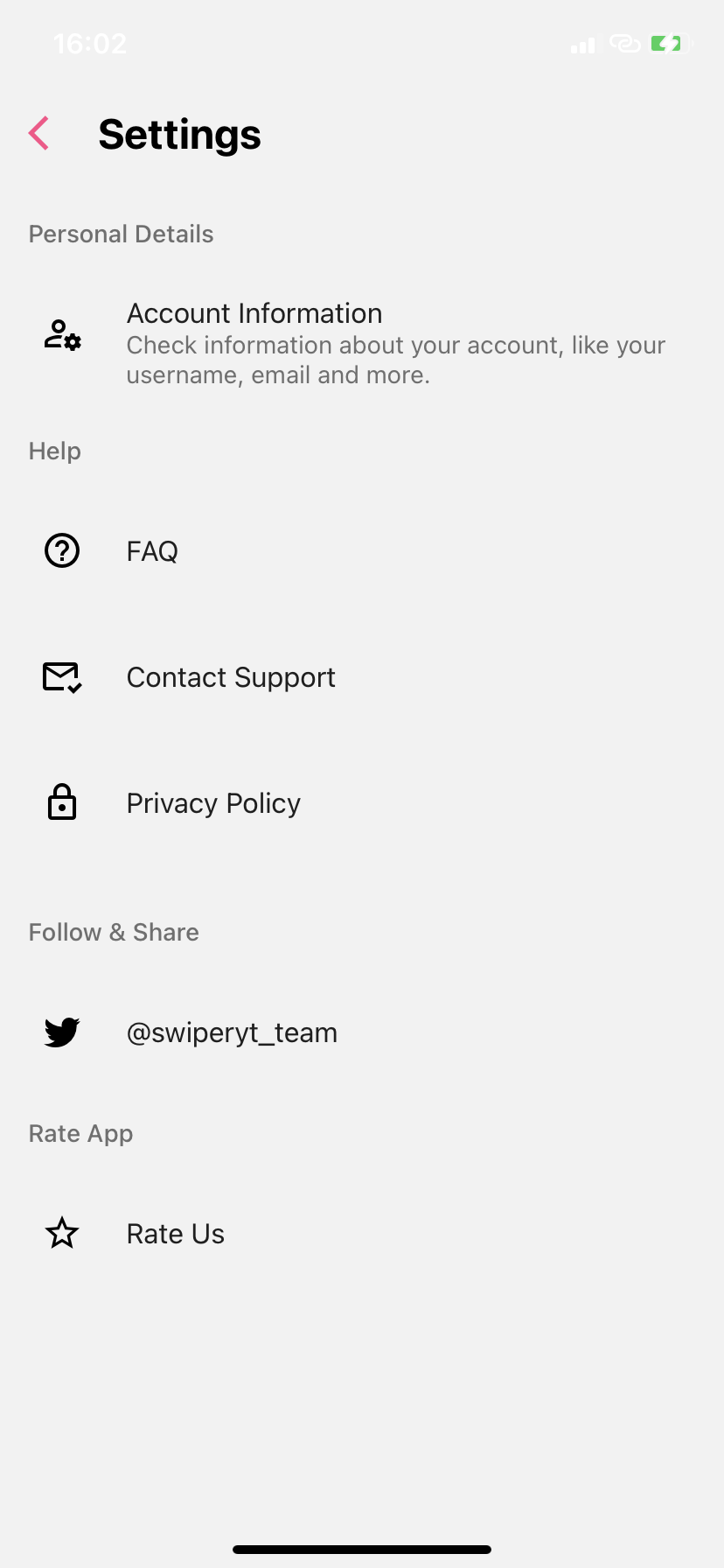Open Account Information

254,313
